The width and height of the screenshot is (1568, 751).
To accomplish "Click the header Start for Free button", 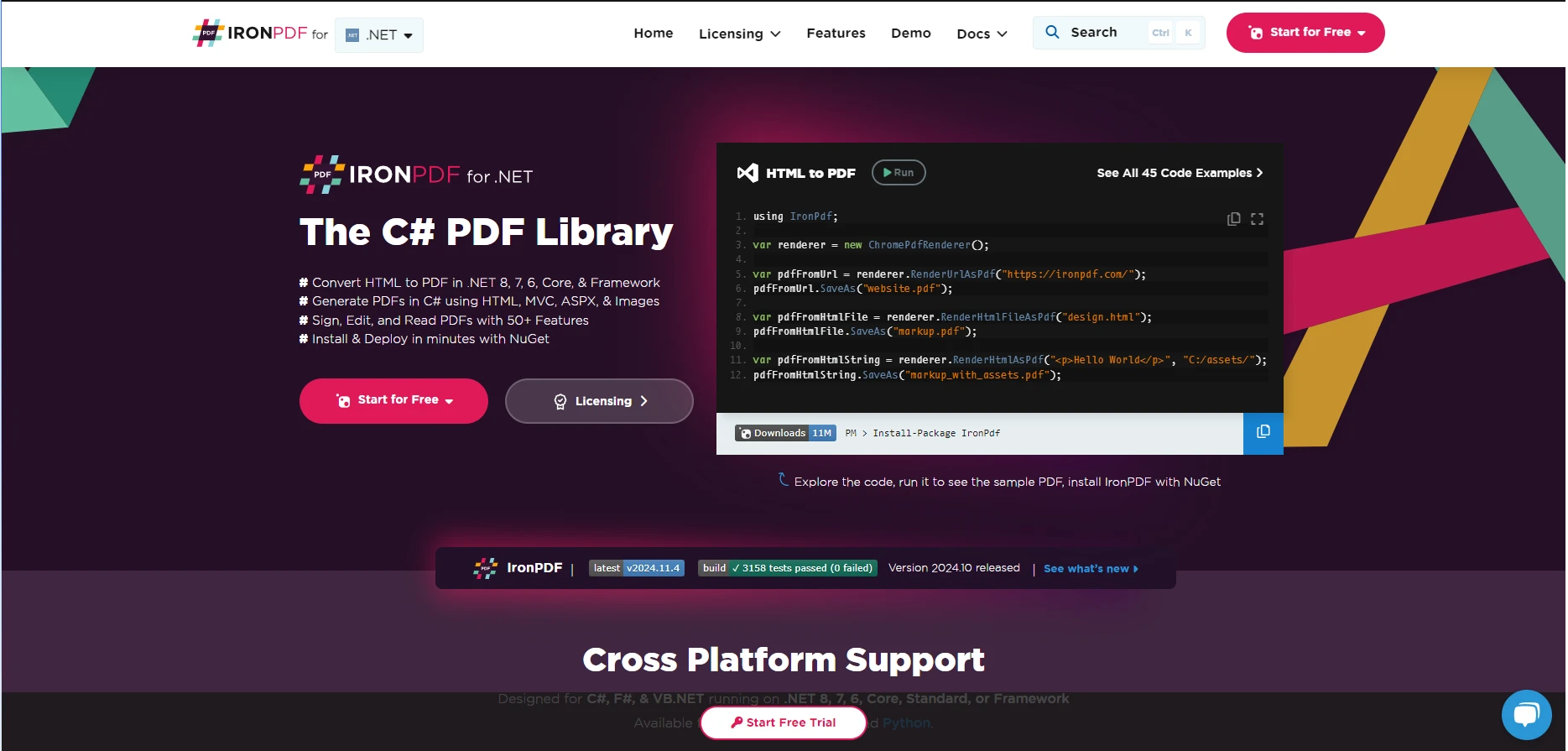I will [x=1305, y=33].
